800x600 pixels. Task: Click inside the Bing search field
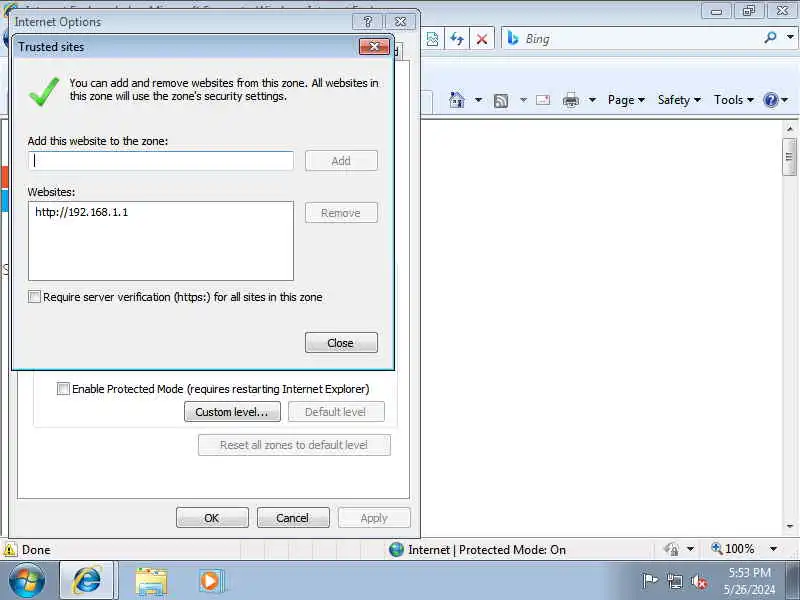tap(640, 38)
